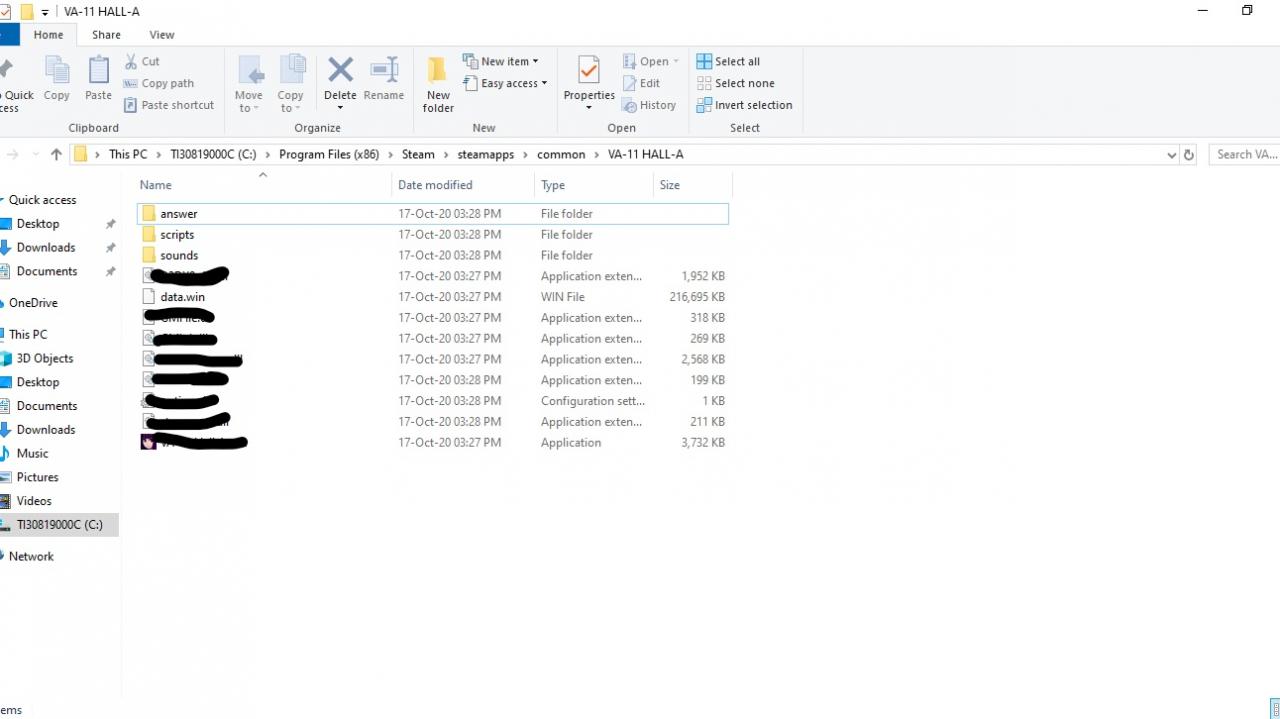Open the Music folder in navigation pane
The width and height of the screenshot is (1280, 719).
click(32, 454)
